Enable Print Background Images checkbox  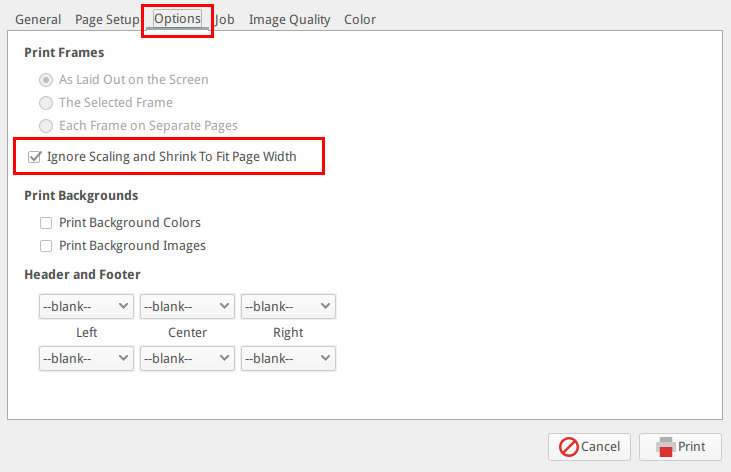tap(46, 246)
